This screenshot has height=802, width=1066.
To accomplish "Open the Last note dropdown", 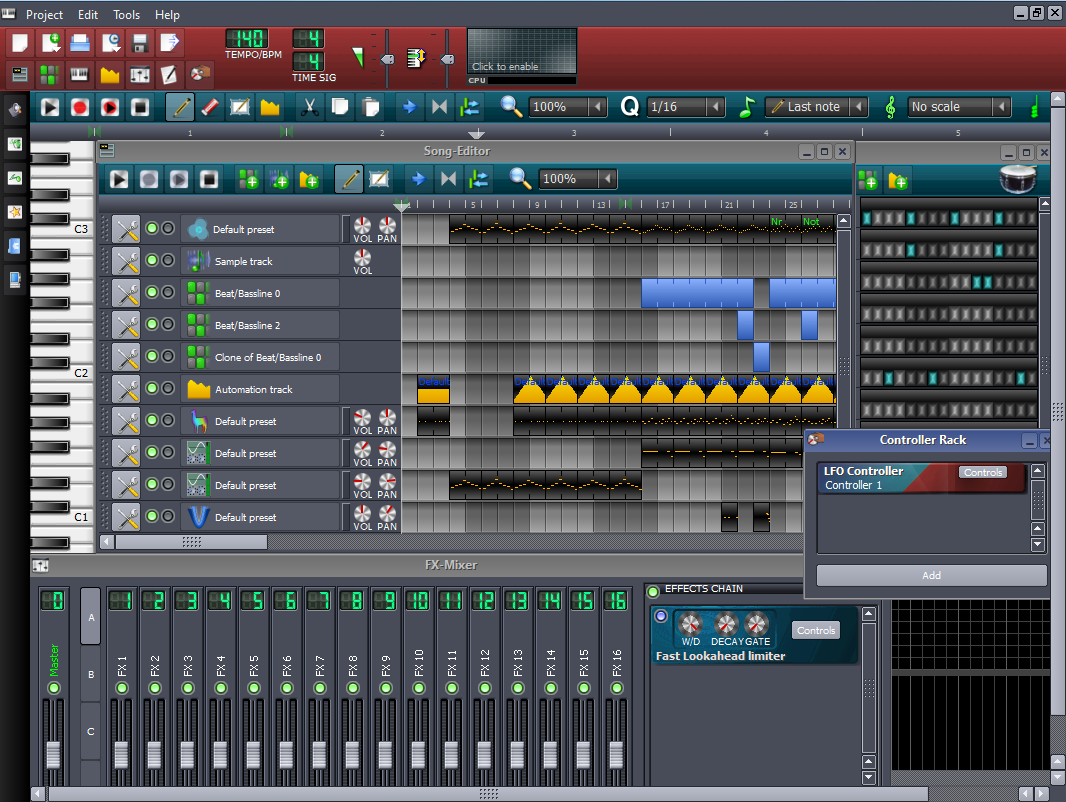I will [x=815, y=107].
